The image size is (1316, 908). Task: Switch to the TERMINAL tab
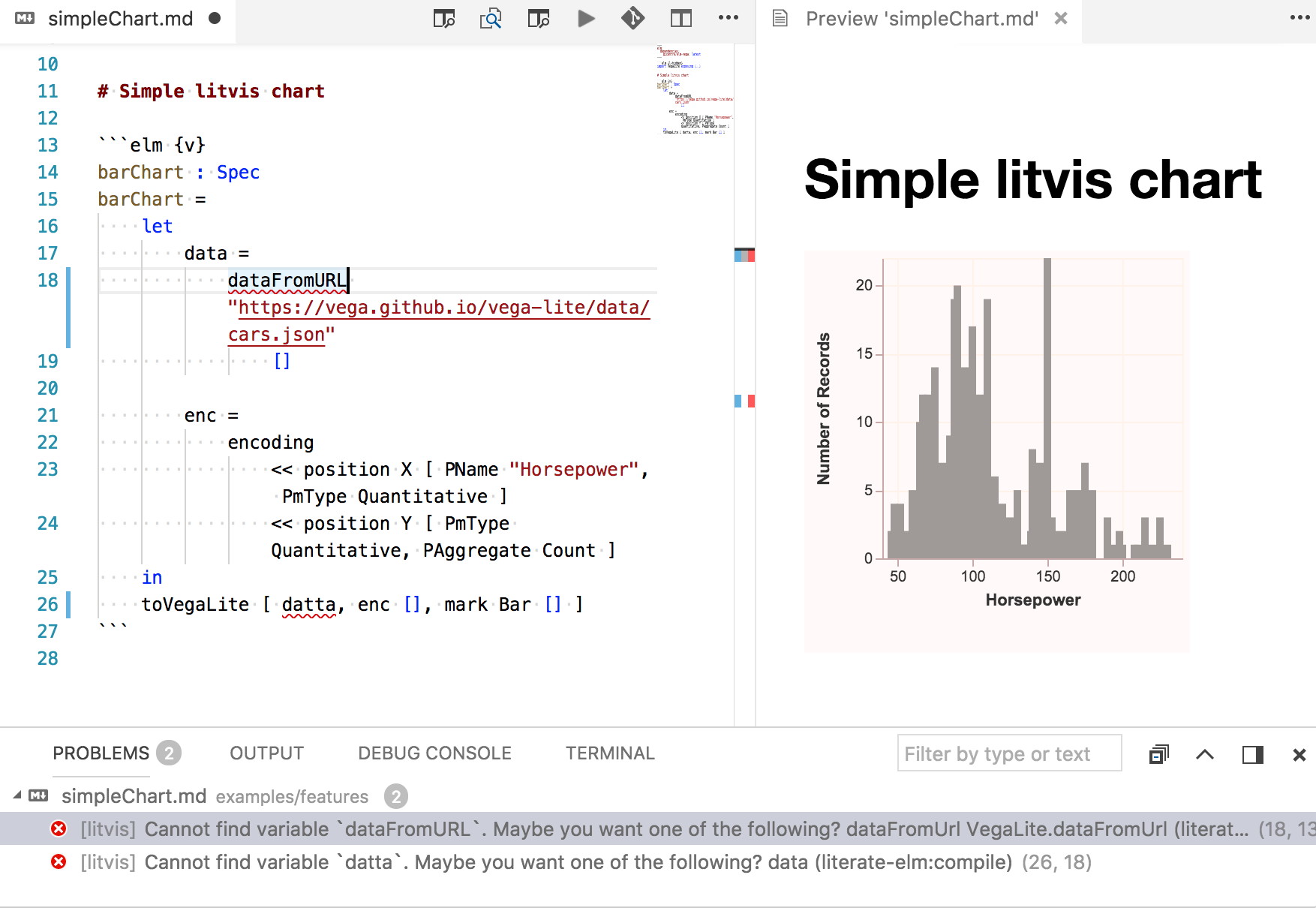[610, 753]
